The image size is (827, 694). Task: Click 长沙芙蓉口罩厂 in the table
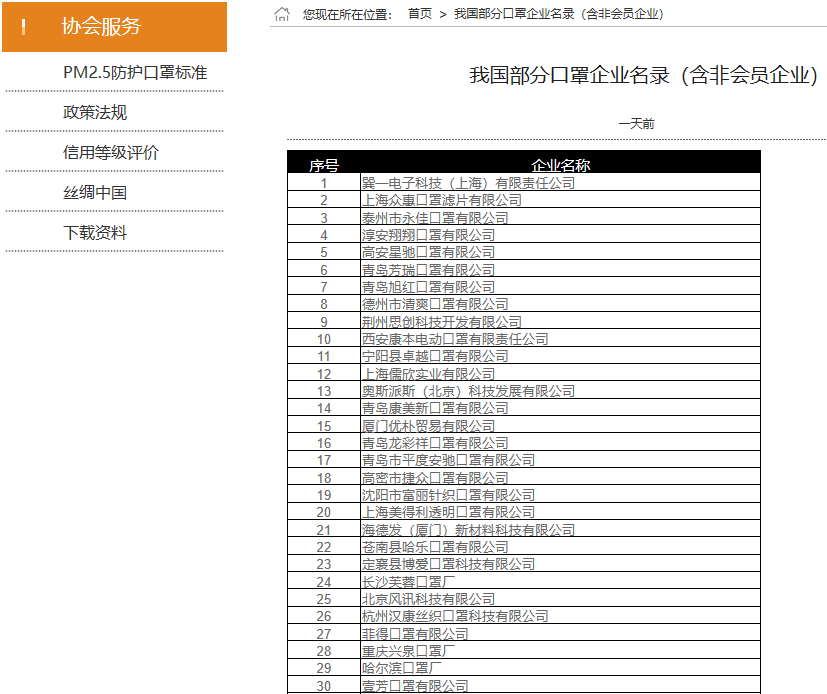point(408,582)
